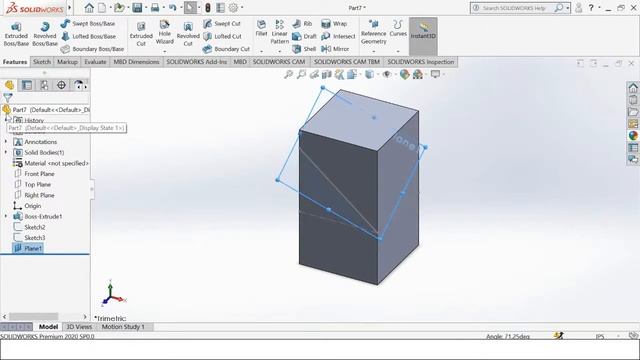
Task: Choose Lofted Boss/Base feature
Action: [89, 36]
